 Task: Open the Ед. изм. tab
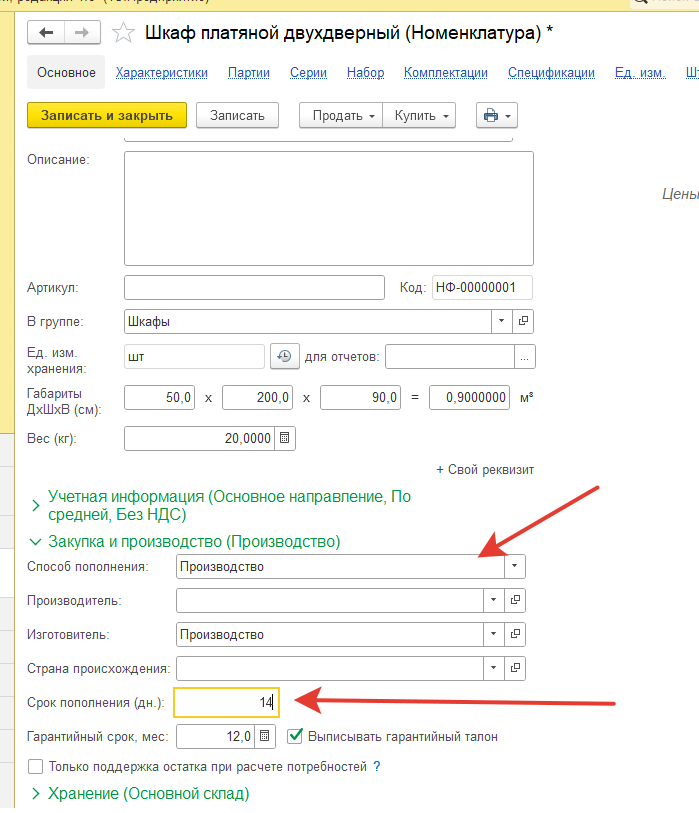coord(640,73)
